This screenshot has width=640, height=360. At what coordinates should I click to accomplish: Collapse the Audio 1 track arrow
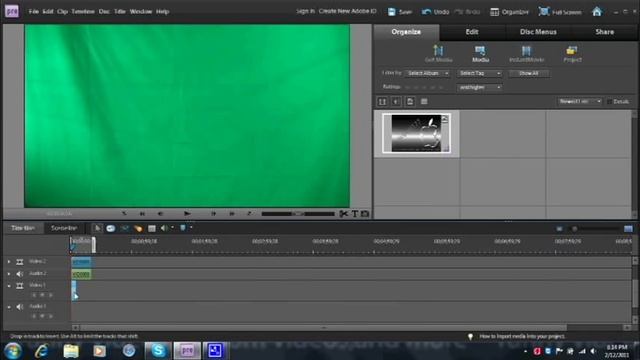pos(9,307)
